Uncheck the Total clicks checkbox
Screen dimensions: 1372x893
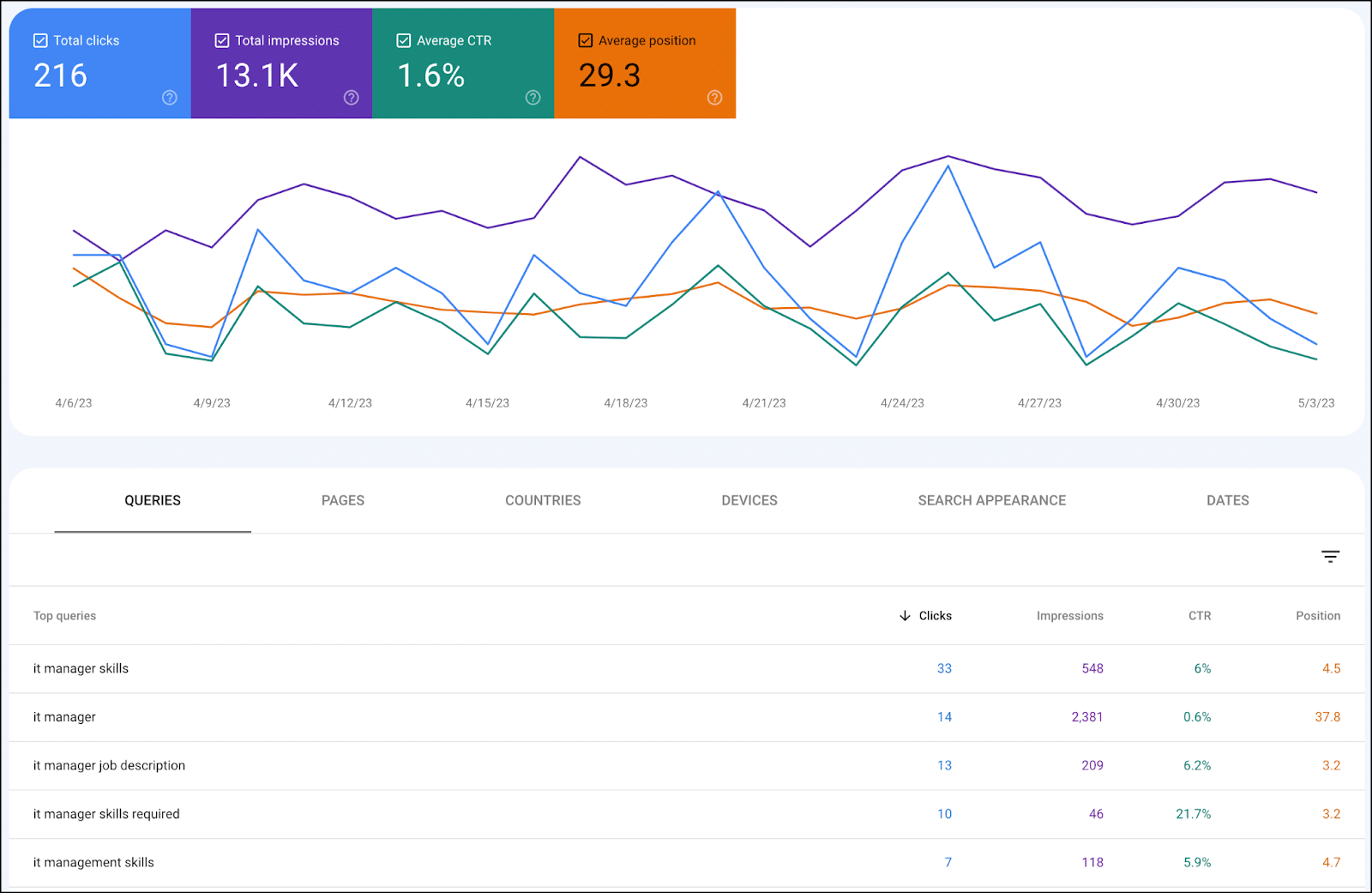pos(40,40)
